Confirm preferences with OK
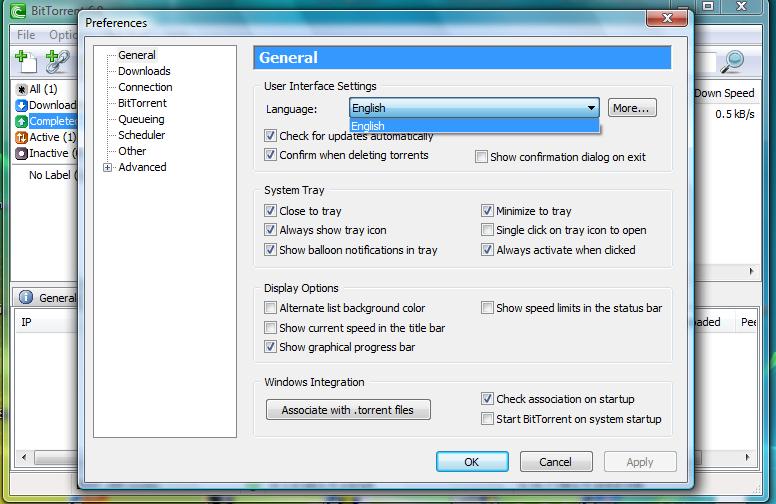Viewport: 776px width, 504px height. click(x=472, y=462)
